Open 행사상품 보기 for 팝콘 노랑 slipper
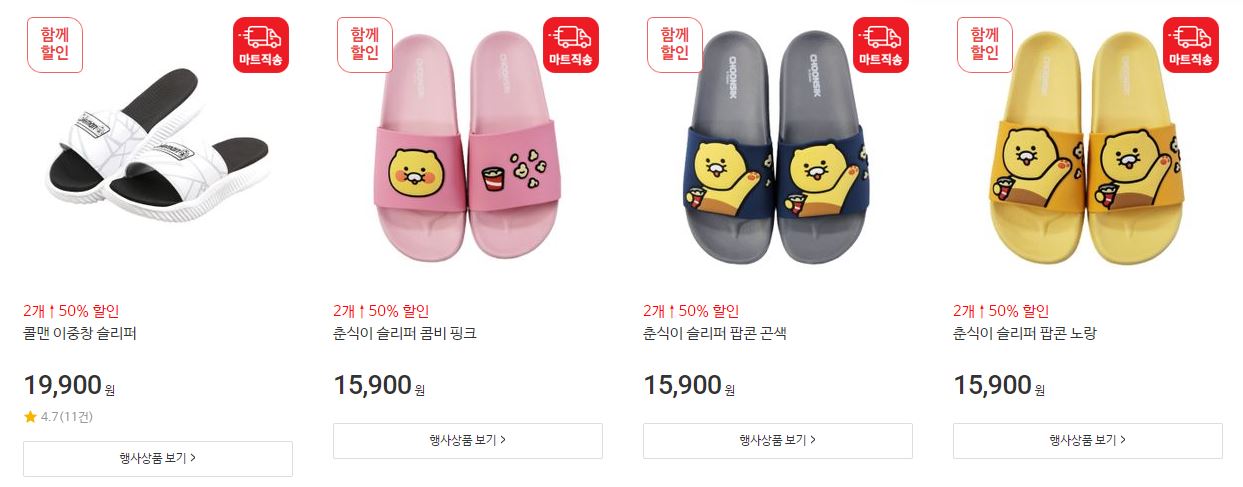The height and width of the screenshot is (487, 1243). click(x=1088, y=440)
